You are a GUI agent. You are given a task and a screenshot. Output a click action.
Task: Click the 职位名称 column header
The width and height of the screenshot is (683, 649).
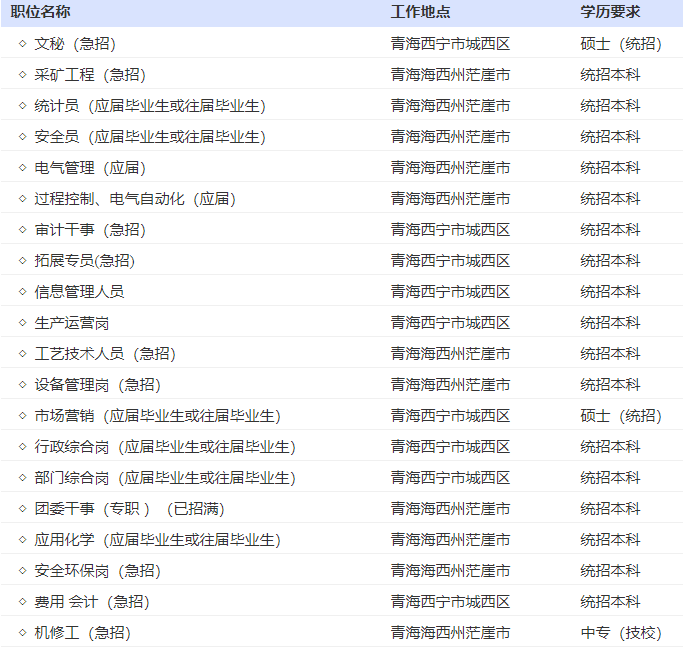coord(41,12)
